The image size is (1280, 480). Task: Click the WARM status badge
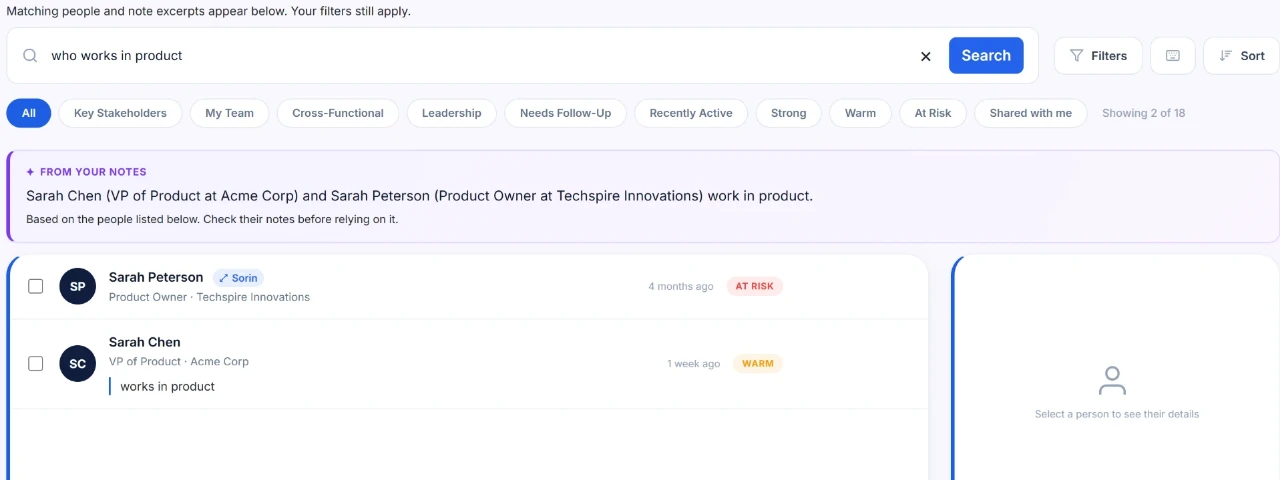pos(758,363)
